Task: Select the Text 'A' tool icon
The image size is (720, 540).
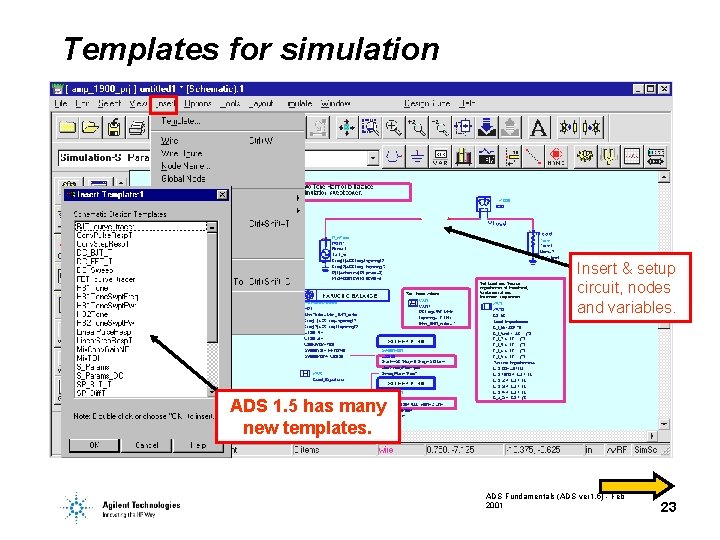Action: click(x=538, y=127)
